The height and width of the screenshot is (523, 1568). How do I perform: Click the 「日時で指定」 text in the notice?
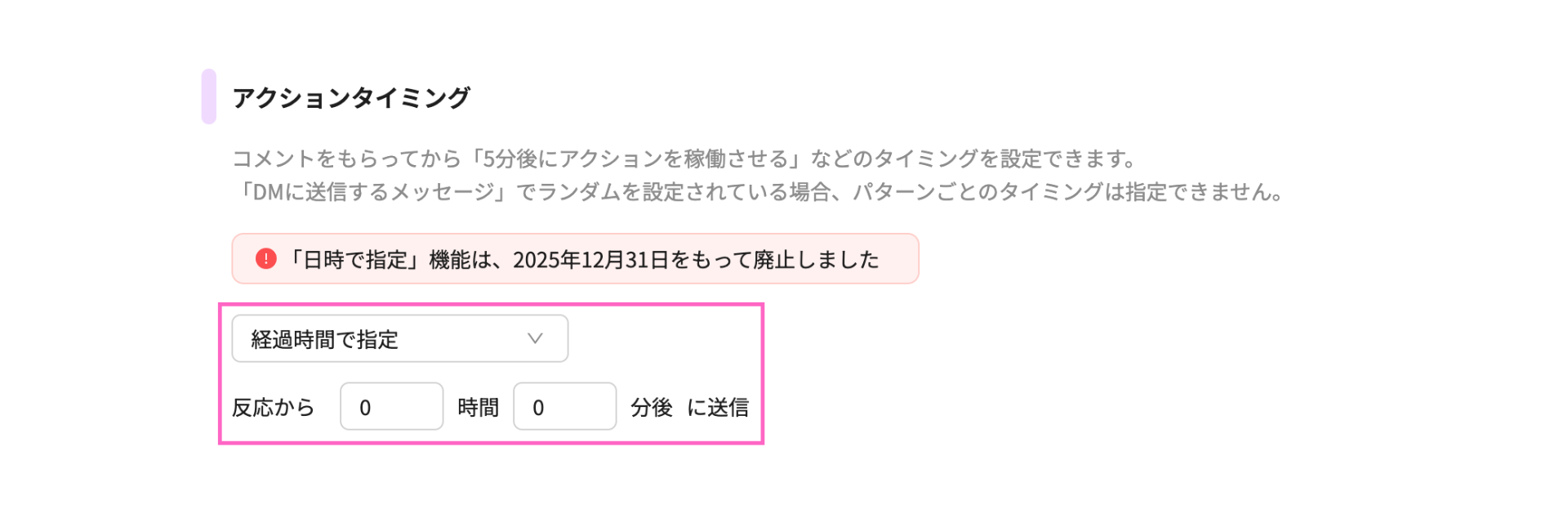tap(356, 260)
